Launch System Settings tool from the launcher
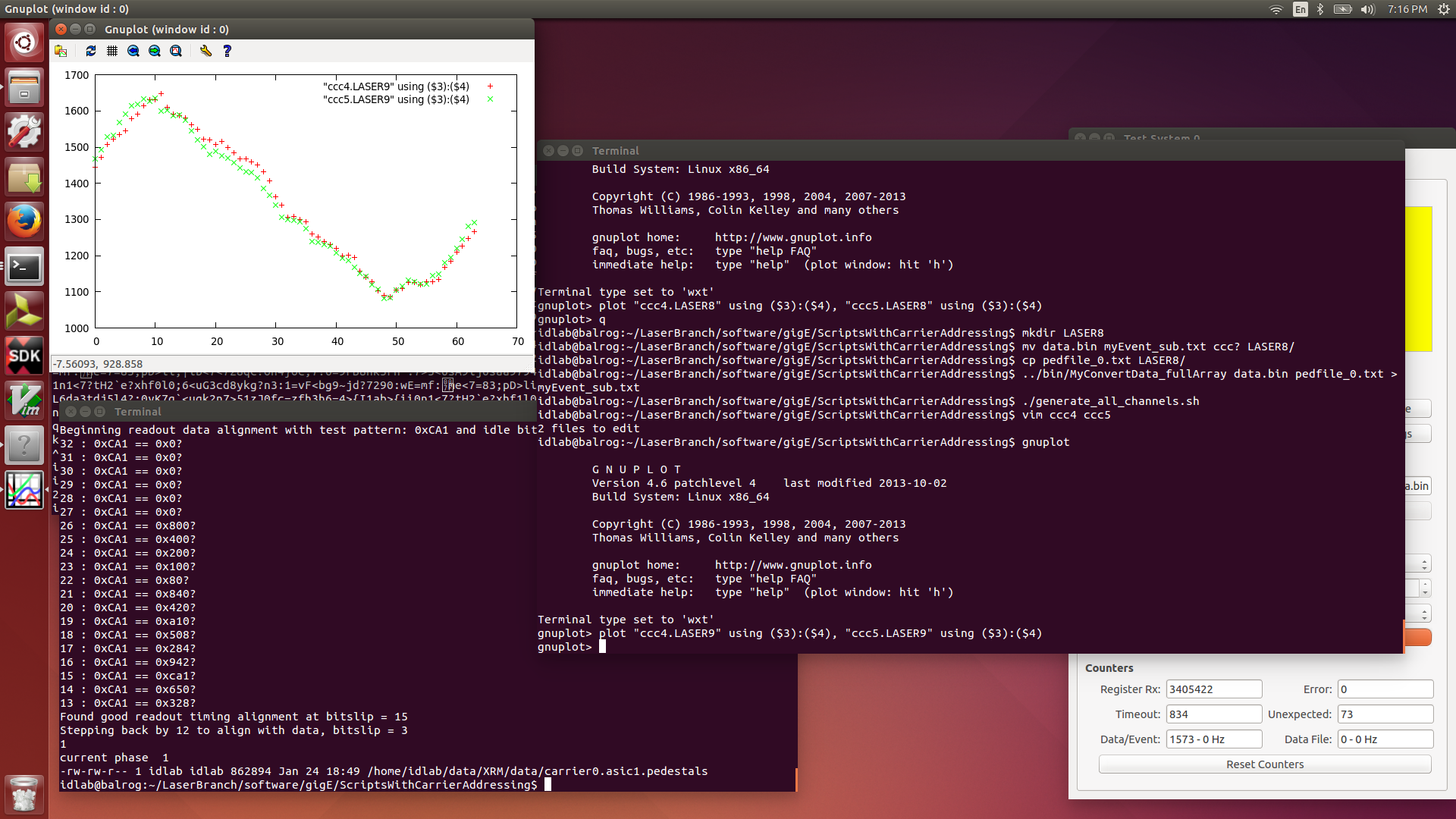This screenshot has width=1456, height=819. point(24,132)
